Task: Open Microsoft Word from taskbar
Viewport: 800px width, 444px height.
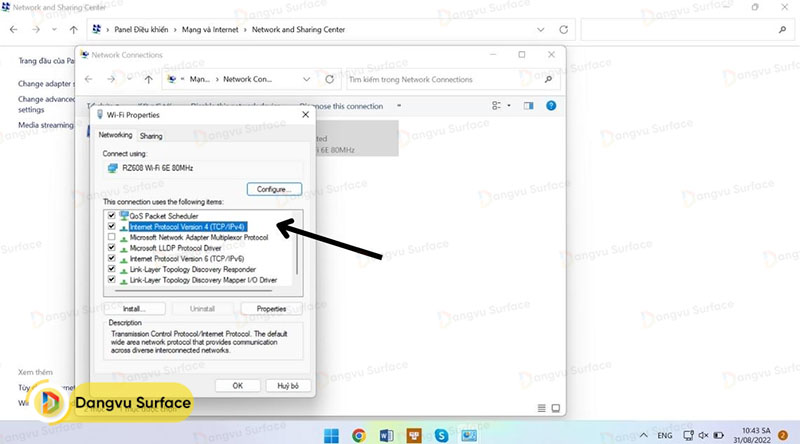Action: pyautogui.click(x=386, y=435)
